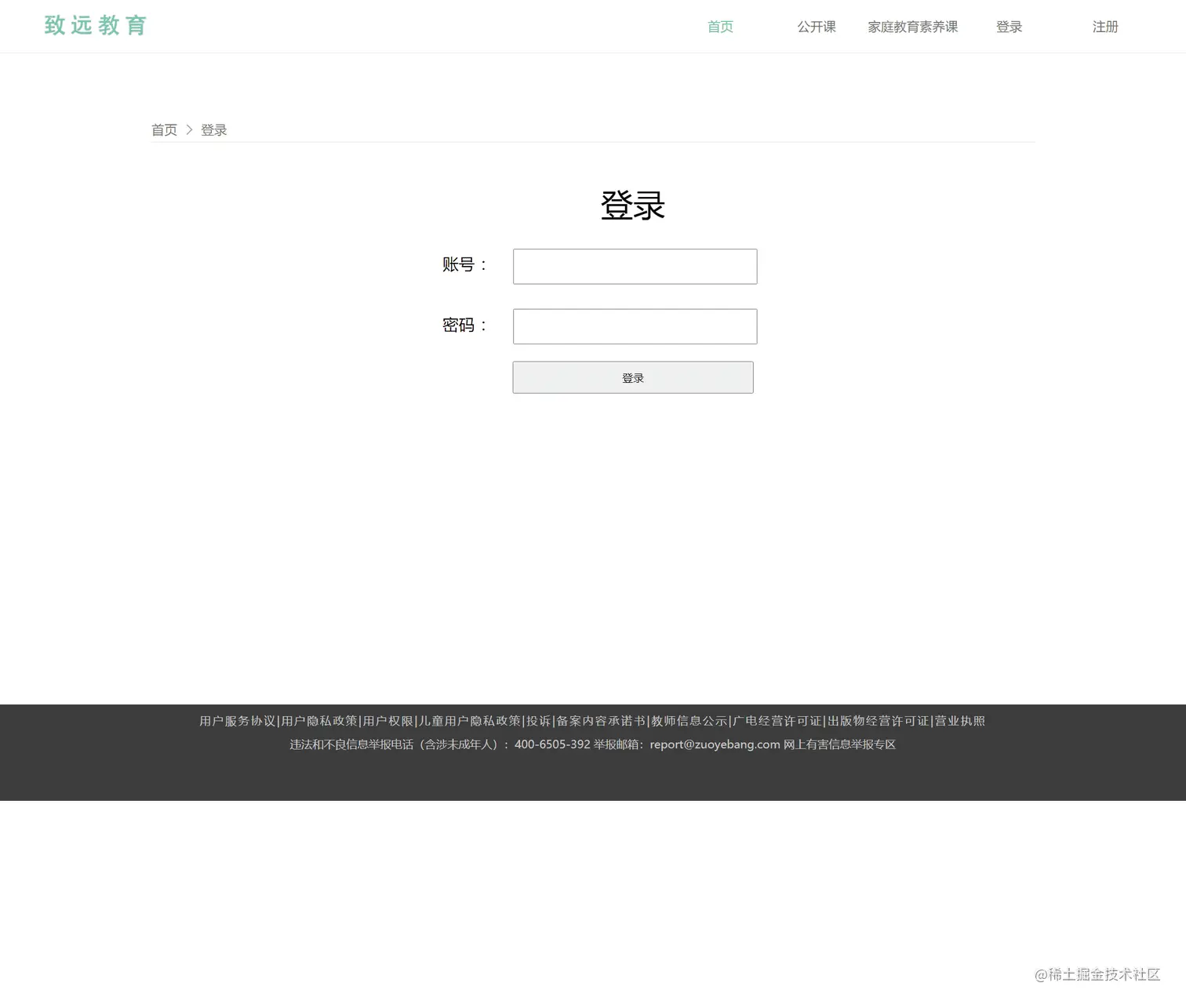This screenshot has height=1008, width=1186.
Task: Submit the form with 登录 button
Action: point(633,377)
